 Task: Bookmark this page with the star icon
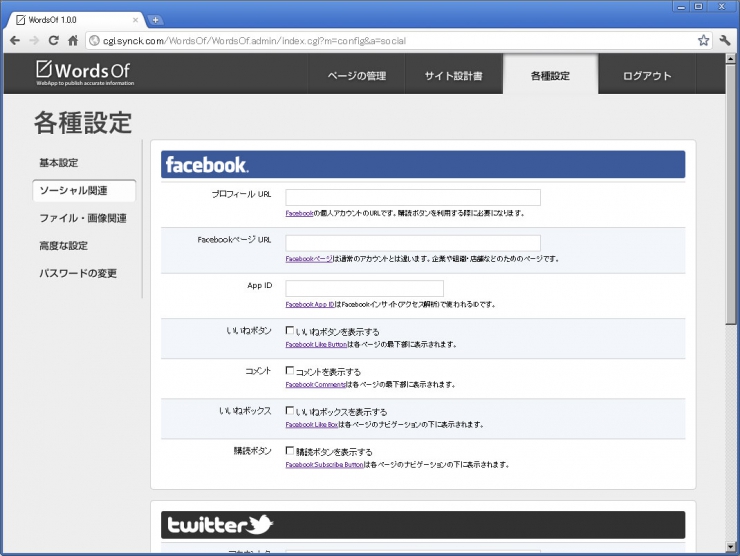(703, 41)
